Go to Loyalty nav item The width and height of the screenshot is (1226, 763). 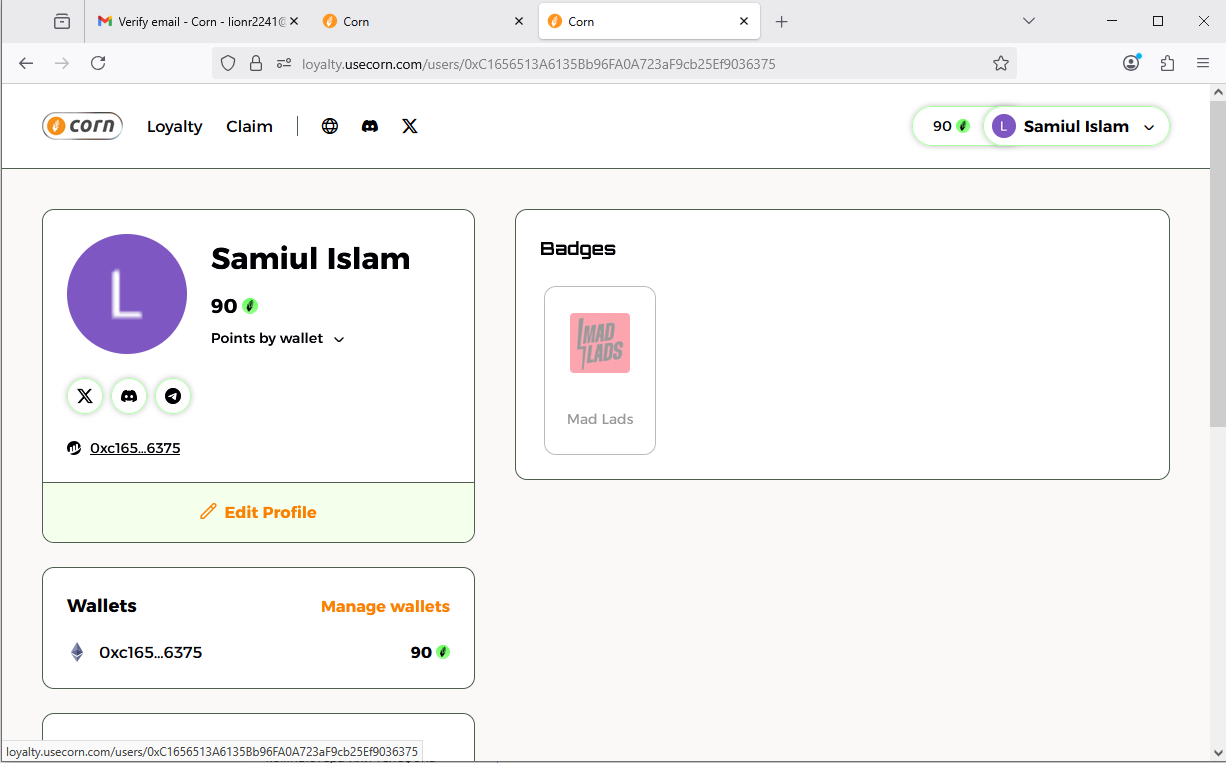pyautogui.click(x=175, y=126)
